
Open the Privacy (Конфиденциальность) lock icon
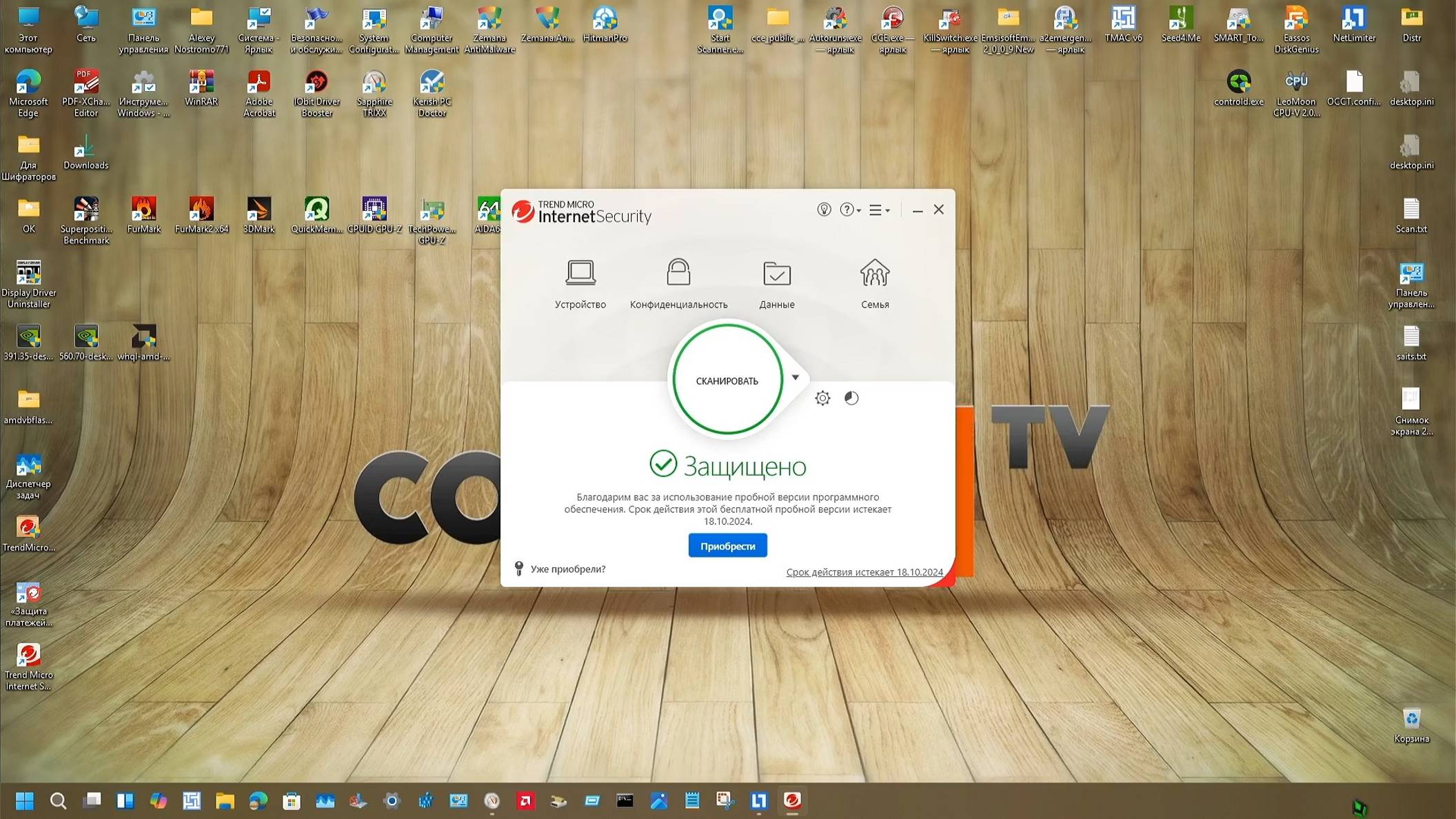point(678,273)
